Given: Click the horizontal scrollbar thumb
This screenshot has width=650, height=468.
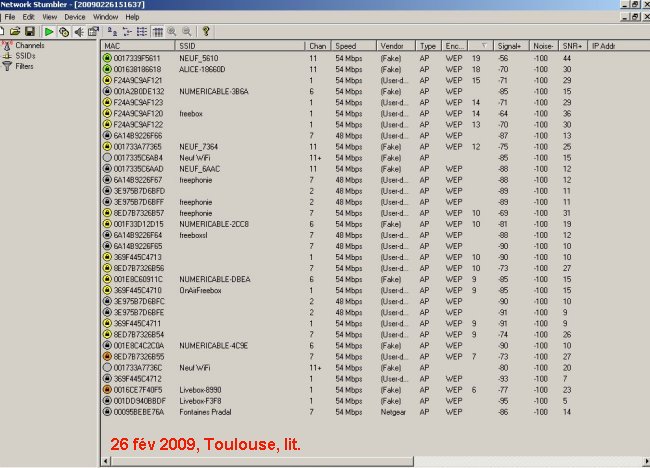Looking at the screenshot, I should click(x=262, y=461).
